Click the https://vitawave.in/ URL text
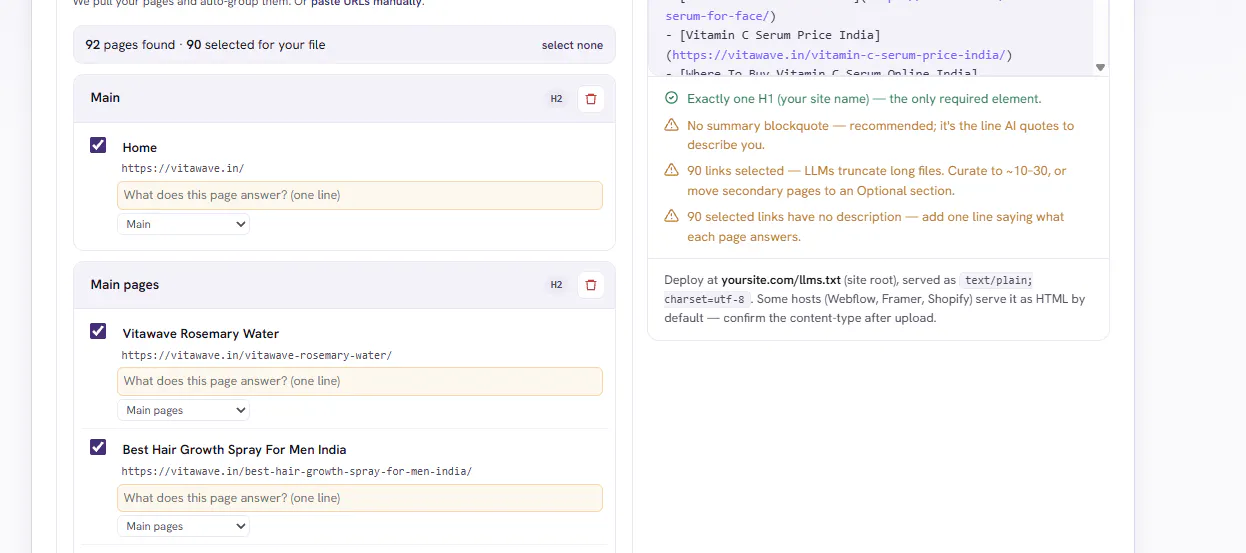 point(183,169)
